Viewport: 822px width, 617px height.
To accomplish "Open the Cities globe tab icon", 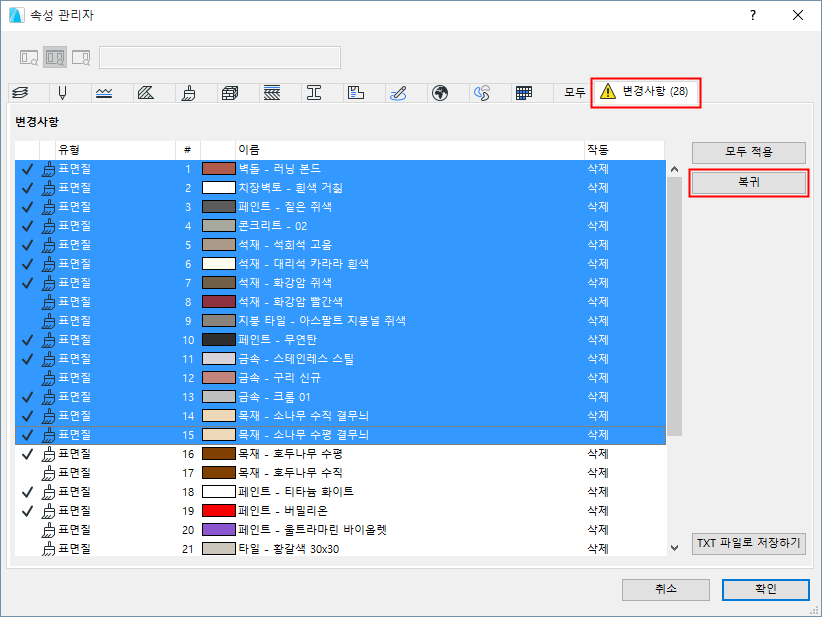I will coord(440,93).
